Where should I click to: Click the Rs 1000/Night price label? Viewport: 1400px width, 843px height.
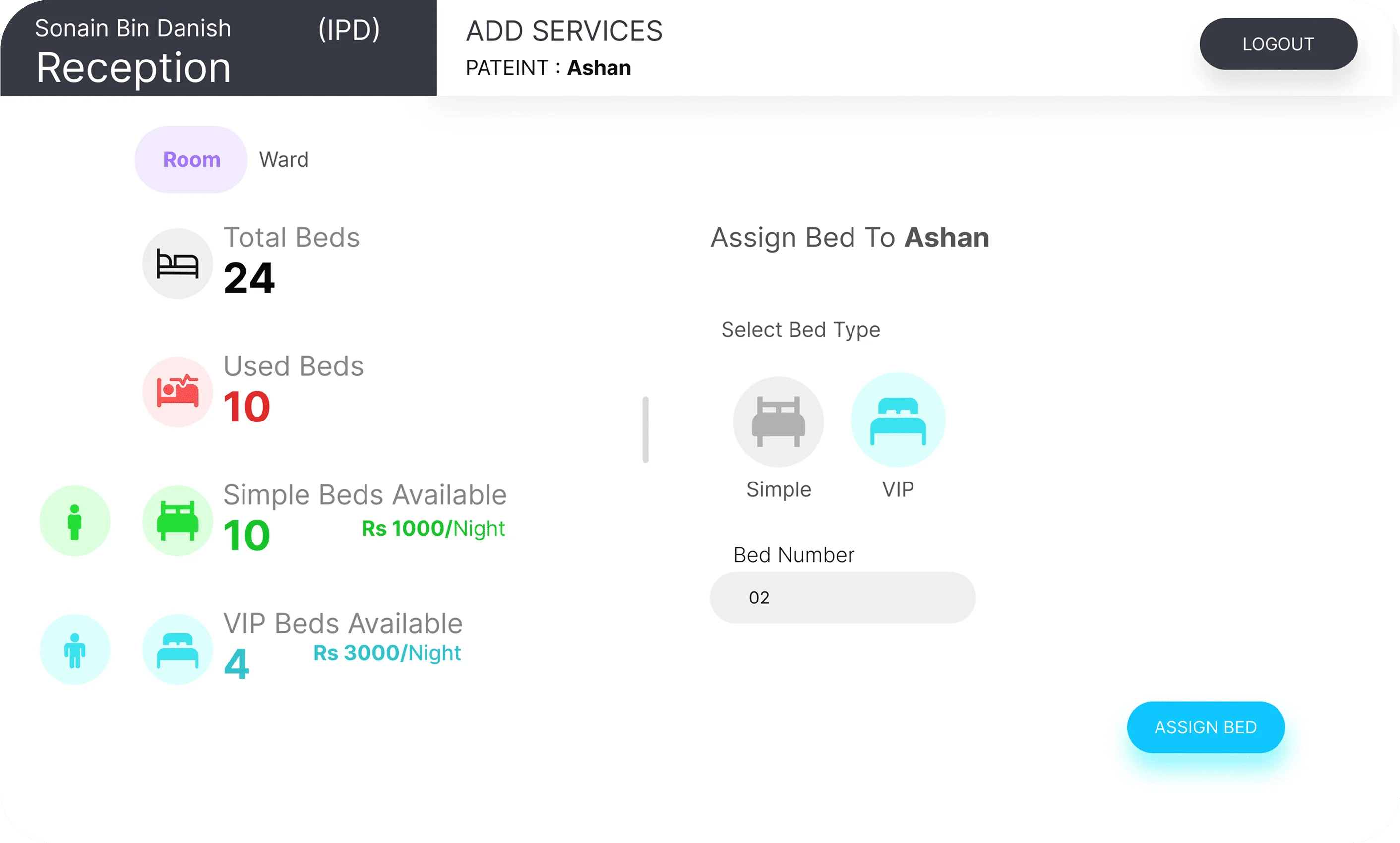tap(433, 528)
